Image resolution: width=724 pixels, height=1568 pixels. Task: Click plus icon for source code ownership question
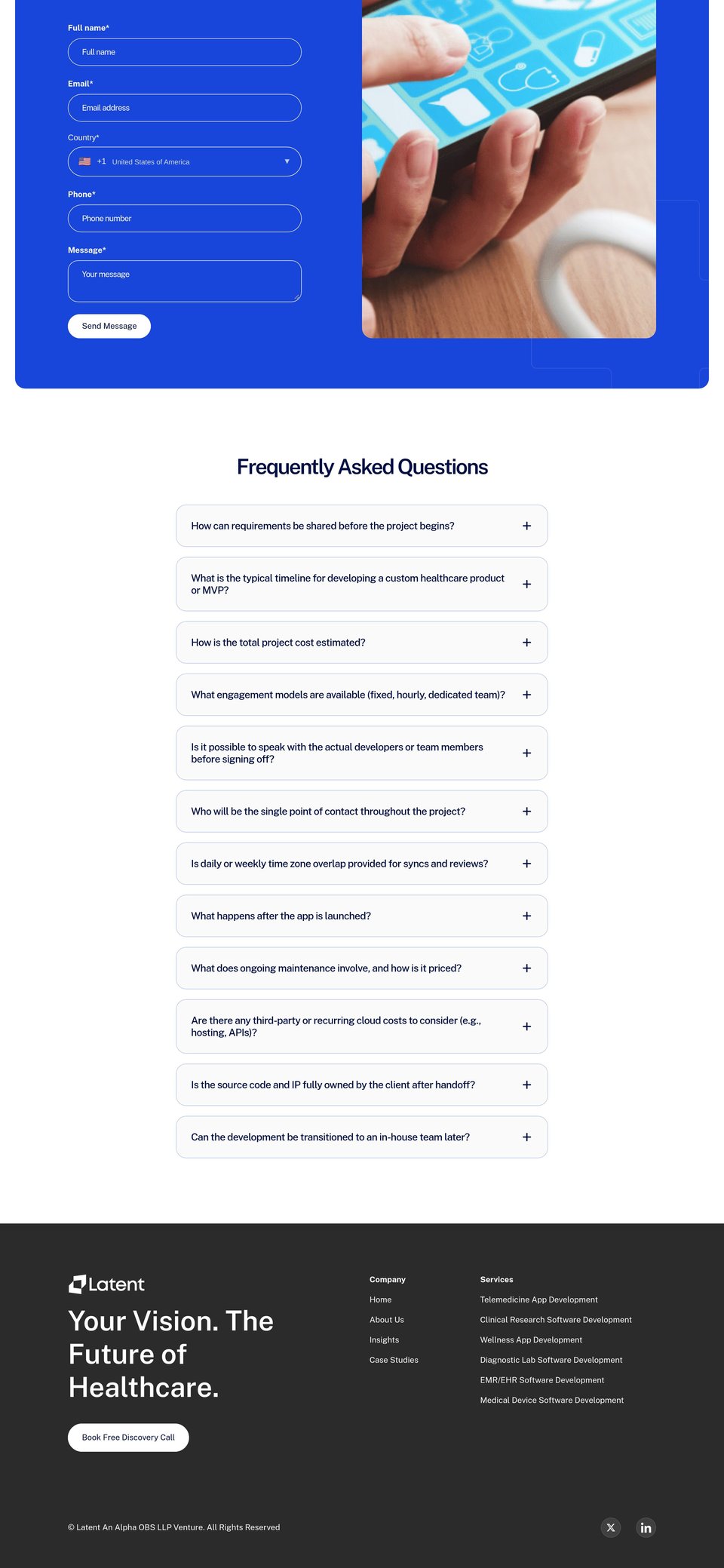[x=526, y=1085]
